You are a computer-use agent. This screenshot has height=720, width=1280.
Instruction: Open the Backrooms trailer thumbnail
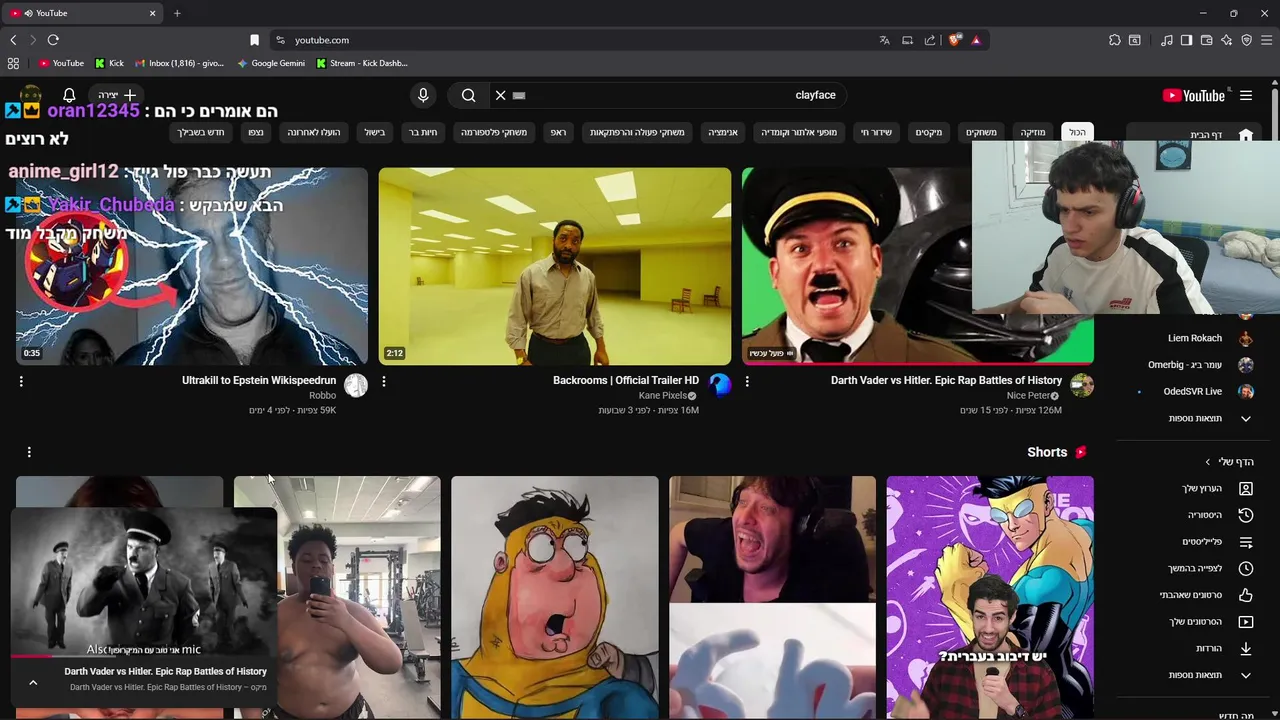click(x=555, y=266)
